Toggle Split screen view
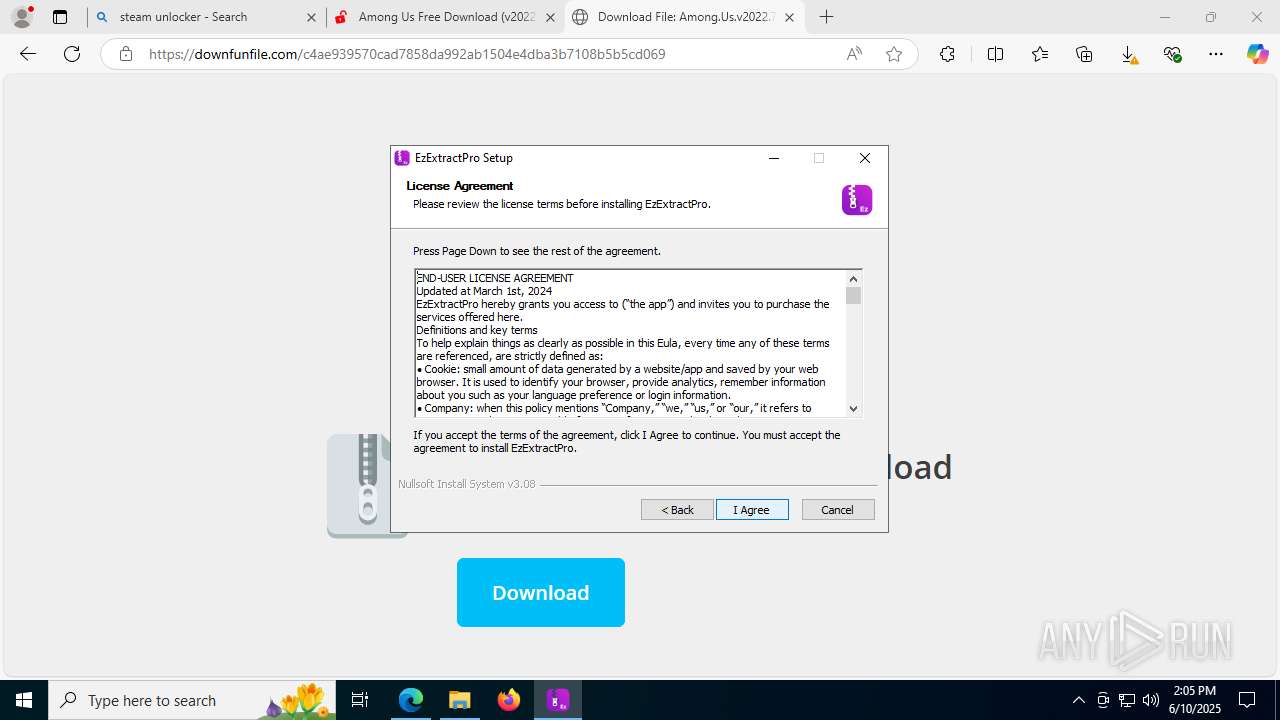 point(995,54)
